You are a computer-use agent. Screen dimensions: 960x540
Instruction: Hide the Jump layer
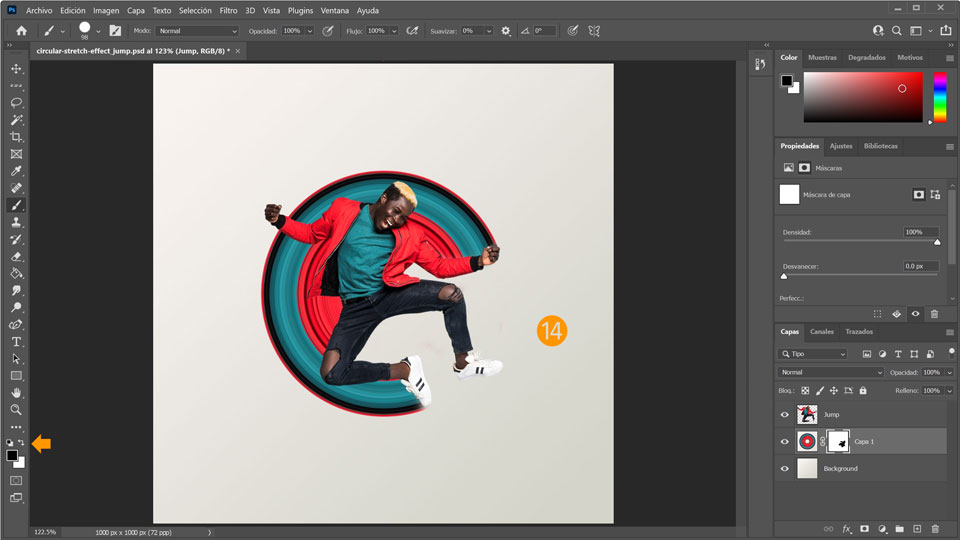coord(785,414)
